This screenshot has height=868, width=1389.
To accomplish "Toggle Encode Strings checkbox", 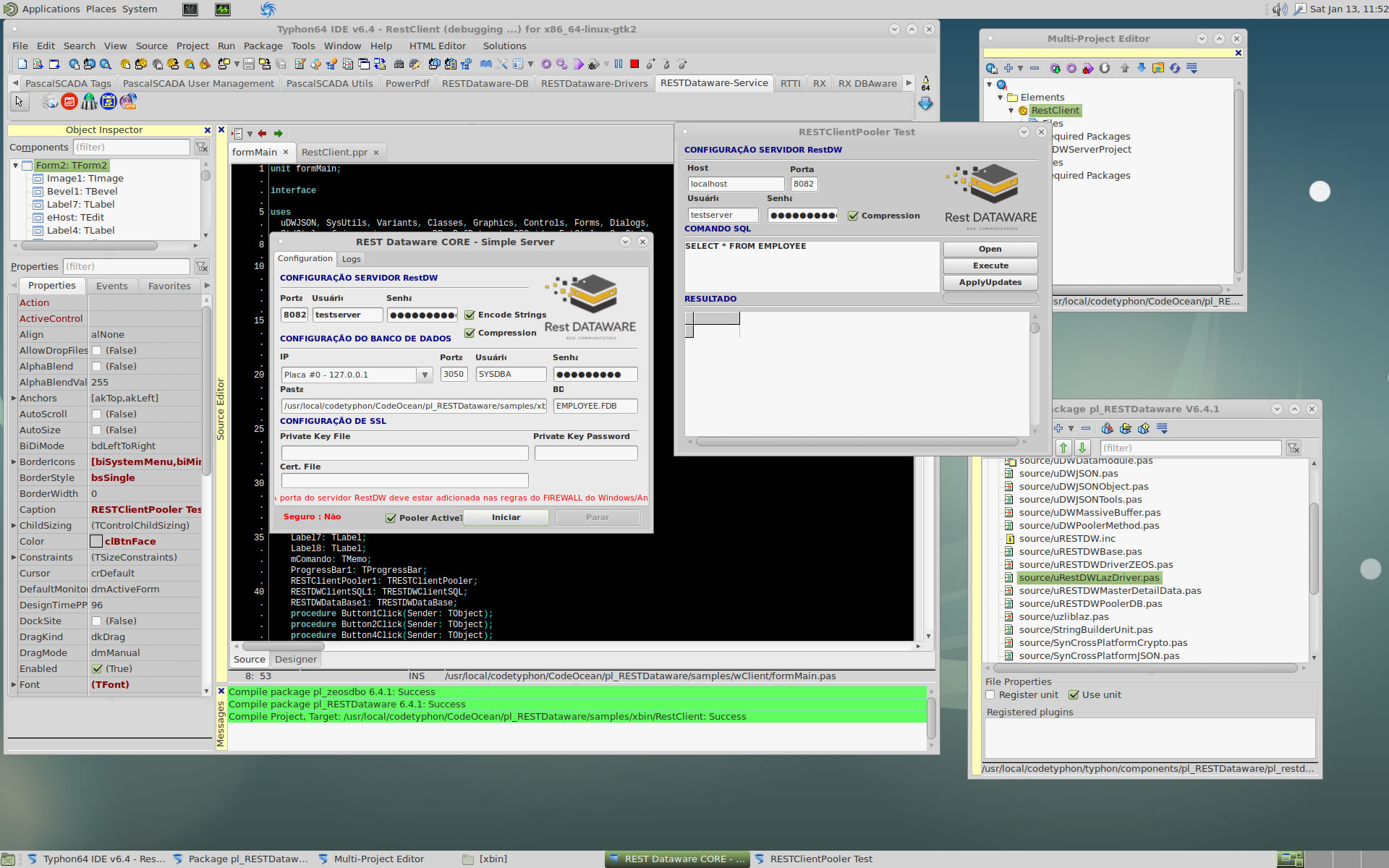I will (470, 315).
